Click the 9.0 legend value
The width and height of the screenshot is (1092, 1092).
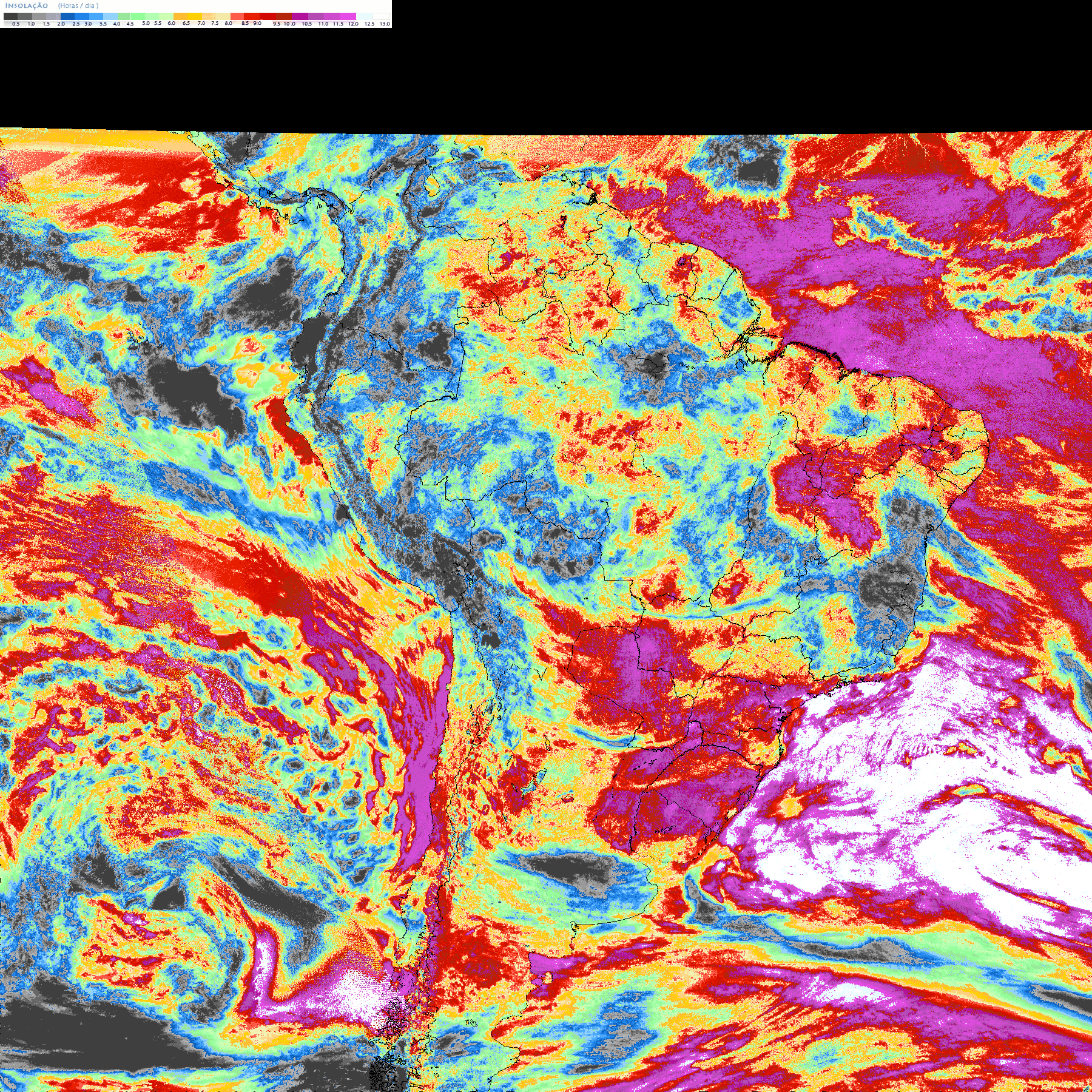257,23
